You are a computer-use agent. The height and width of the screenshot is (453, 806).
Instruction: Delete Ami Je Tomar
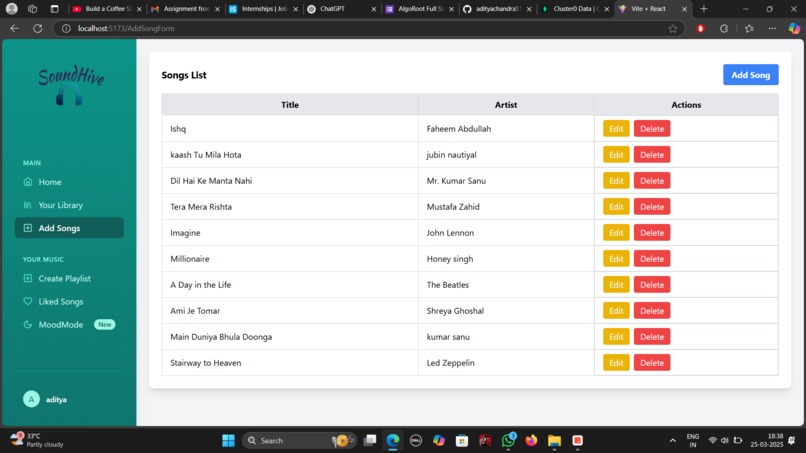[652, 311]
